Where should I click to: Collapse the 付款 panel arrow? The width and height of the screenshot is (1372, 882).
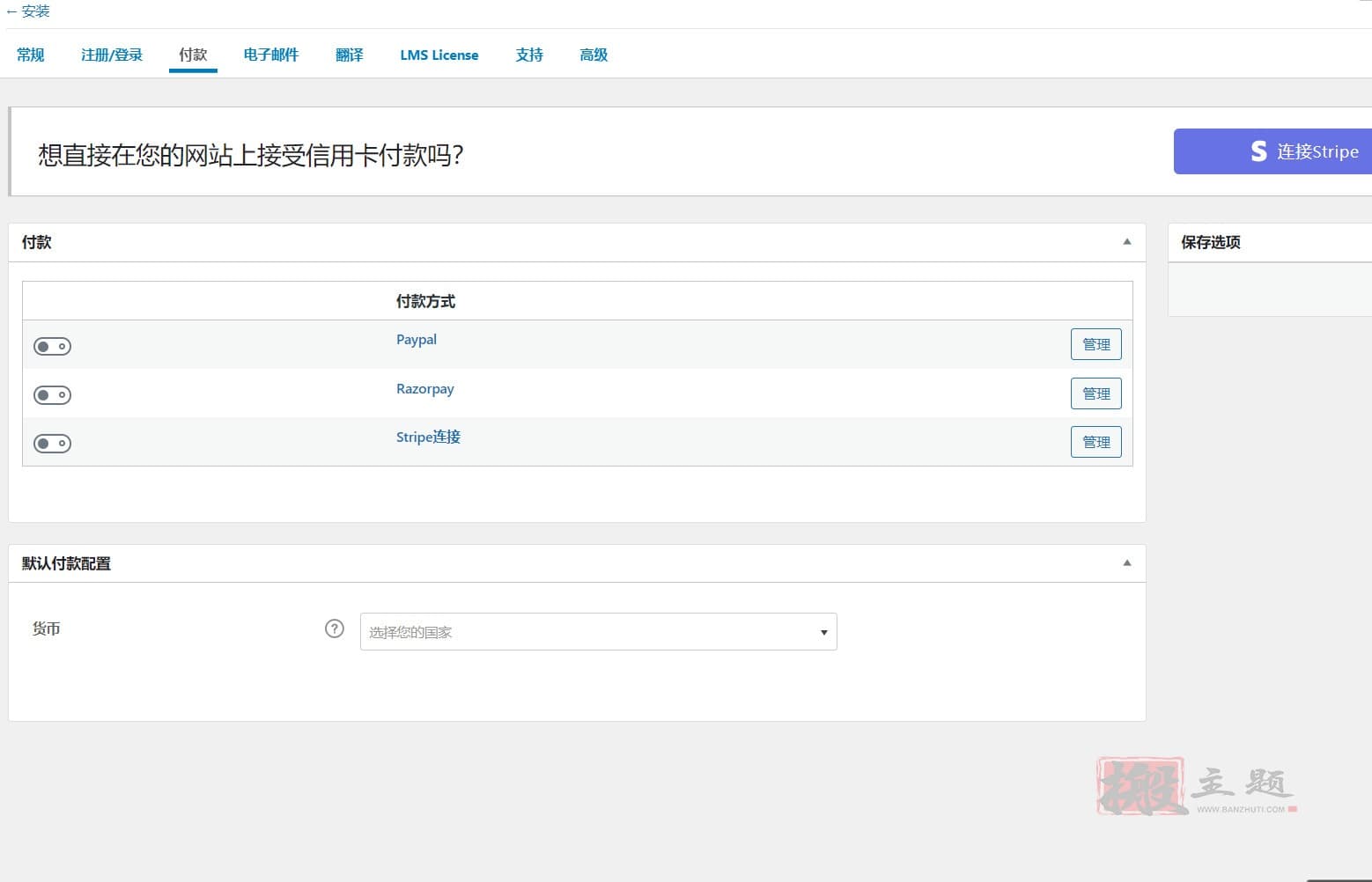[x=1127, y=242]
